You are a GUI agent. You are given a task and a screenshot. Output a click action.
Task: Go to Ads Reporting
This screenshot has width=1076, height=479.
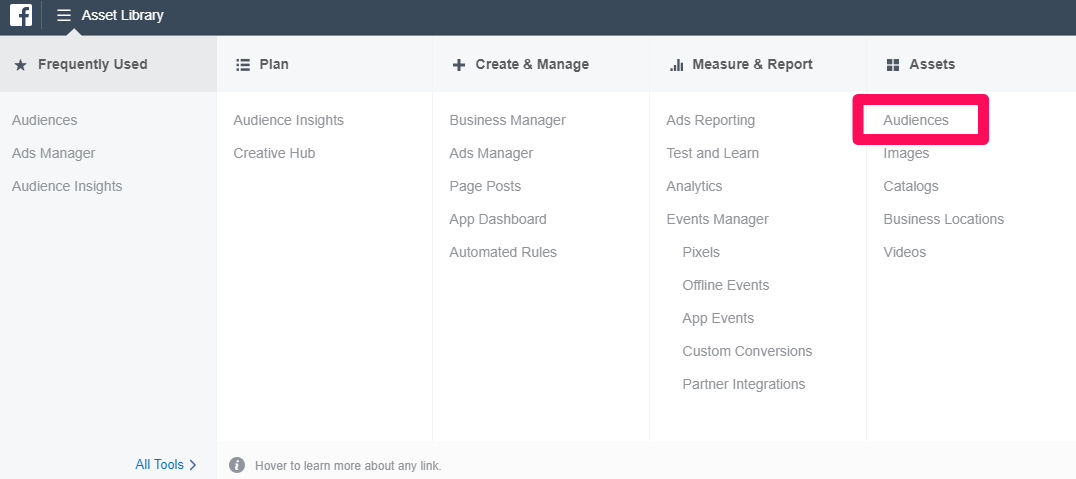click(710, 120)
